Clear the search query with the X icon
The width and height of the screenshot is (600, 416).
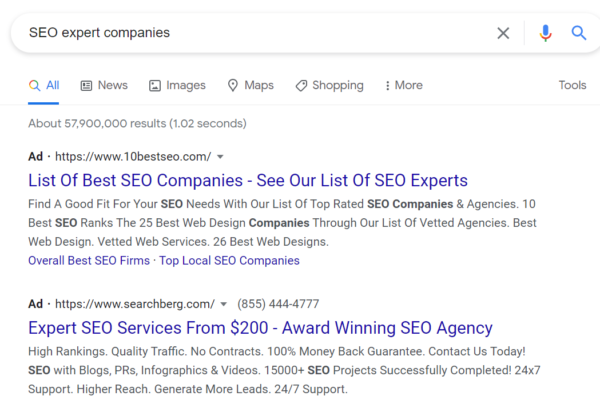pos(503,33)
